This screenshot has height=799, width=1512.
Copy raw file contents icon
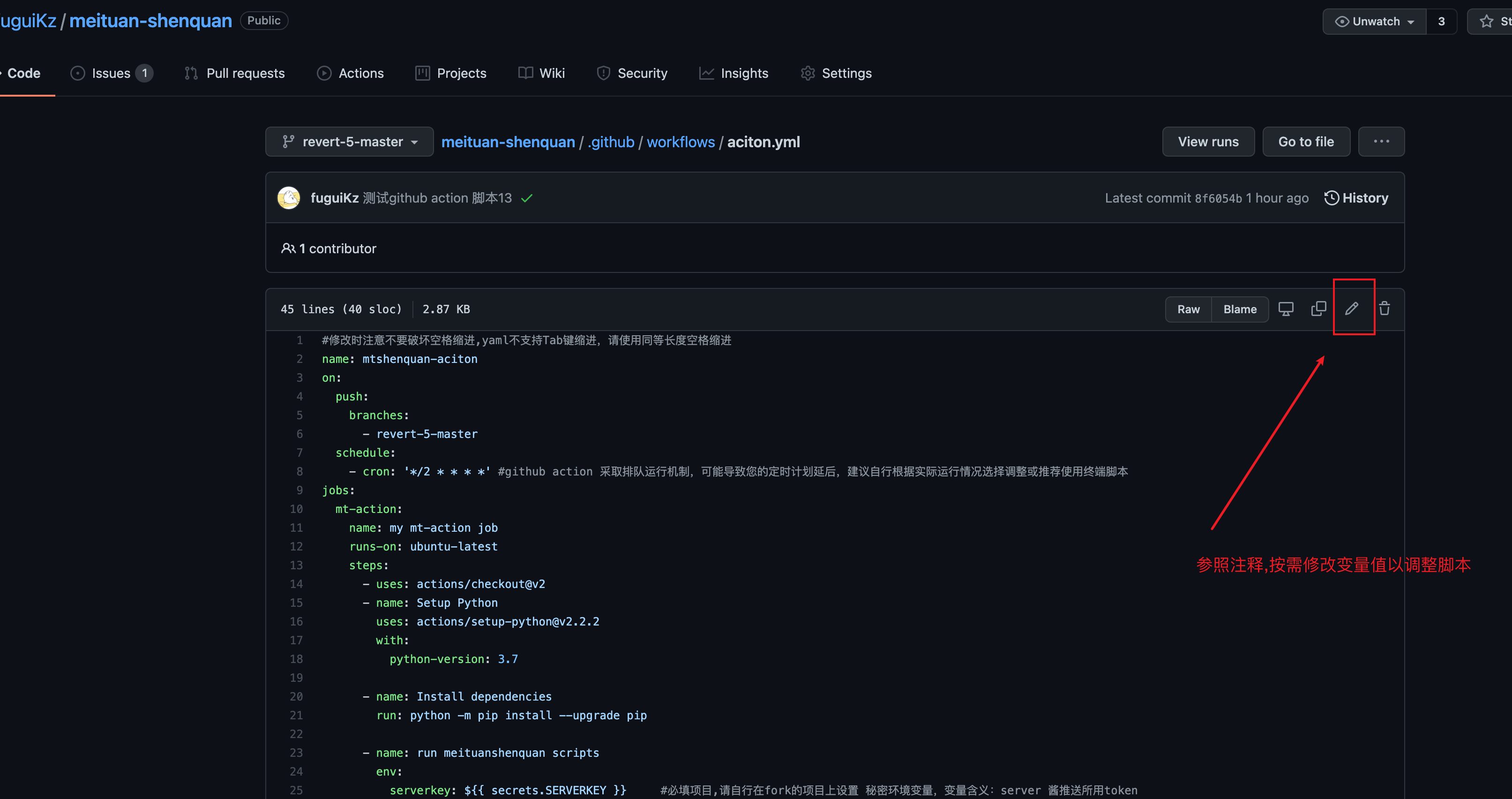(x=1318, y=309)
